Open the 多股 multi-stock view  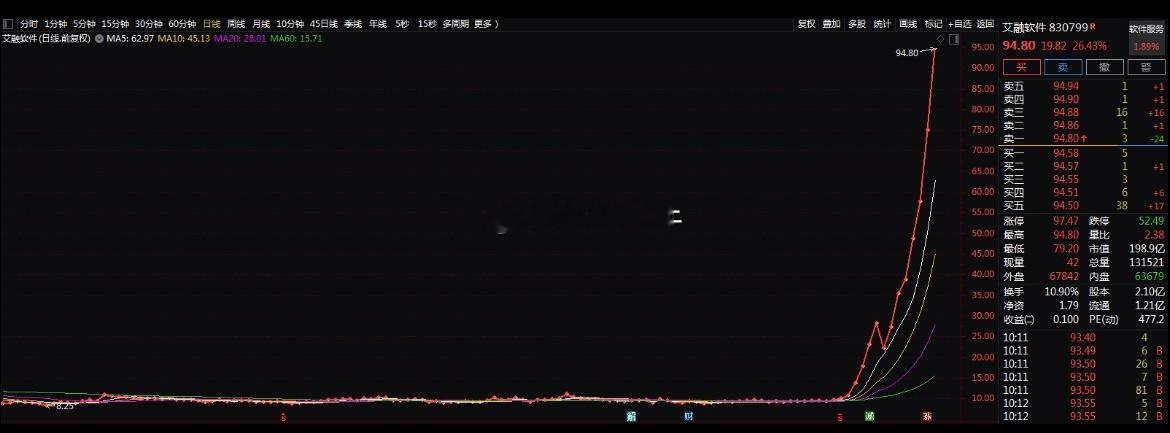click(857, 24)
